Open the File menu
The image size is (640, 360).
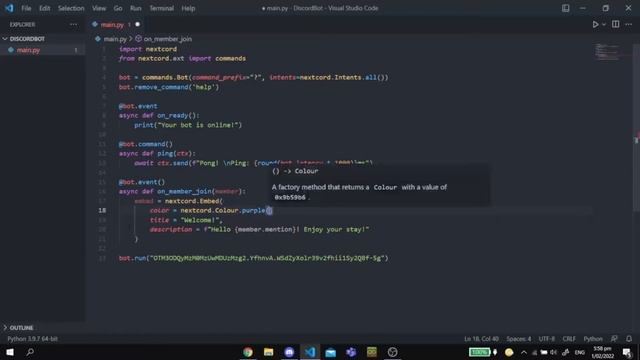(26, 8)
